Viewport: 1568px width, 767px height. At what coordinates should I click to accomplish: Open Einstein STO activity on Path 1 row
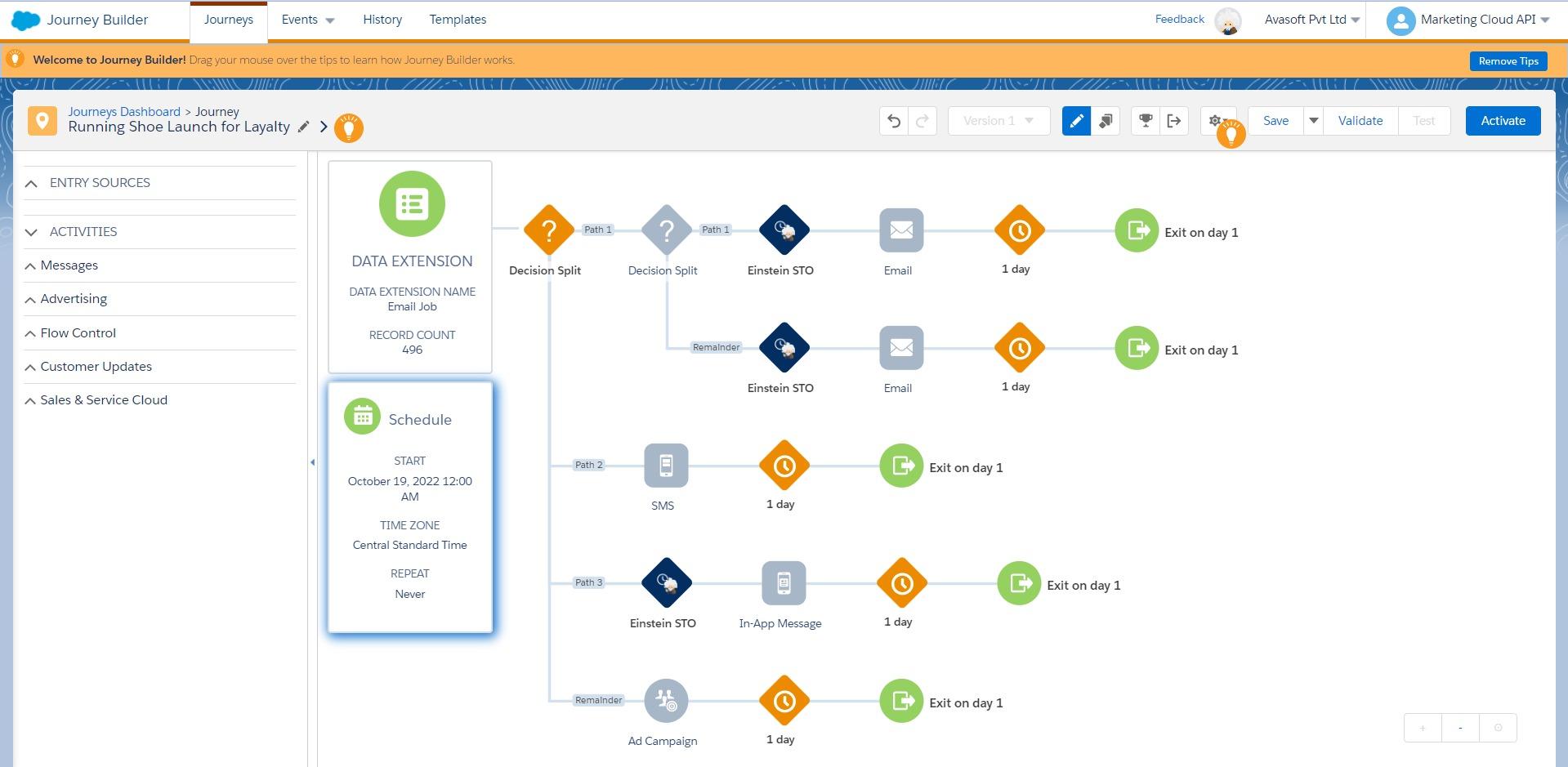click(784, 230)
